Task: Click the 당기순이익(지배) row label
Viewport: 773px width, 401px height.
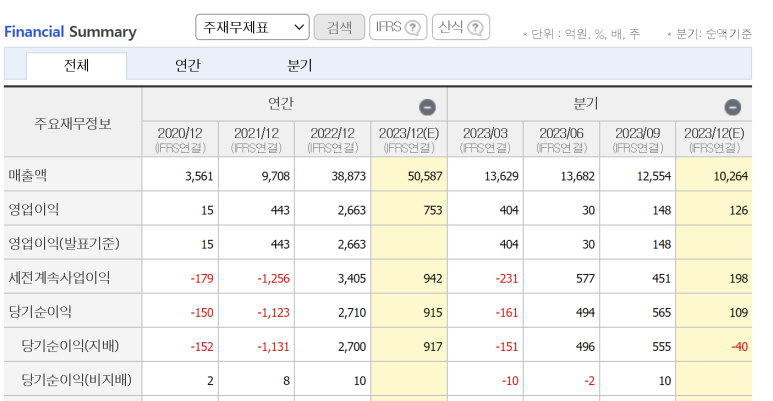Action: [x=70, y=345]
